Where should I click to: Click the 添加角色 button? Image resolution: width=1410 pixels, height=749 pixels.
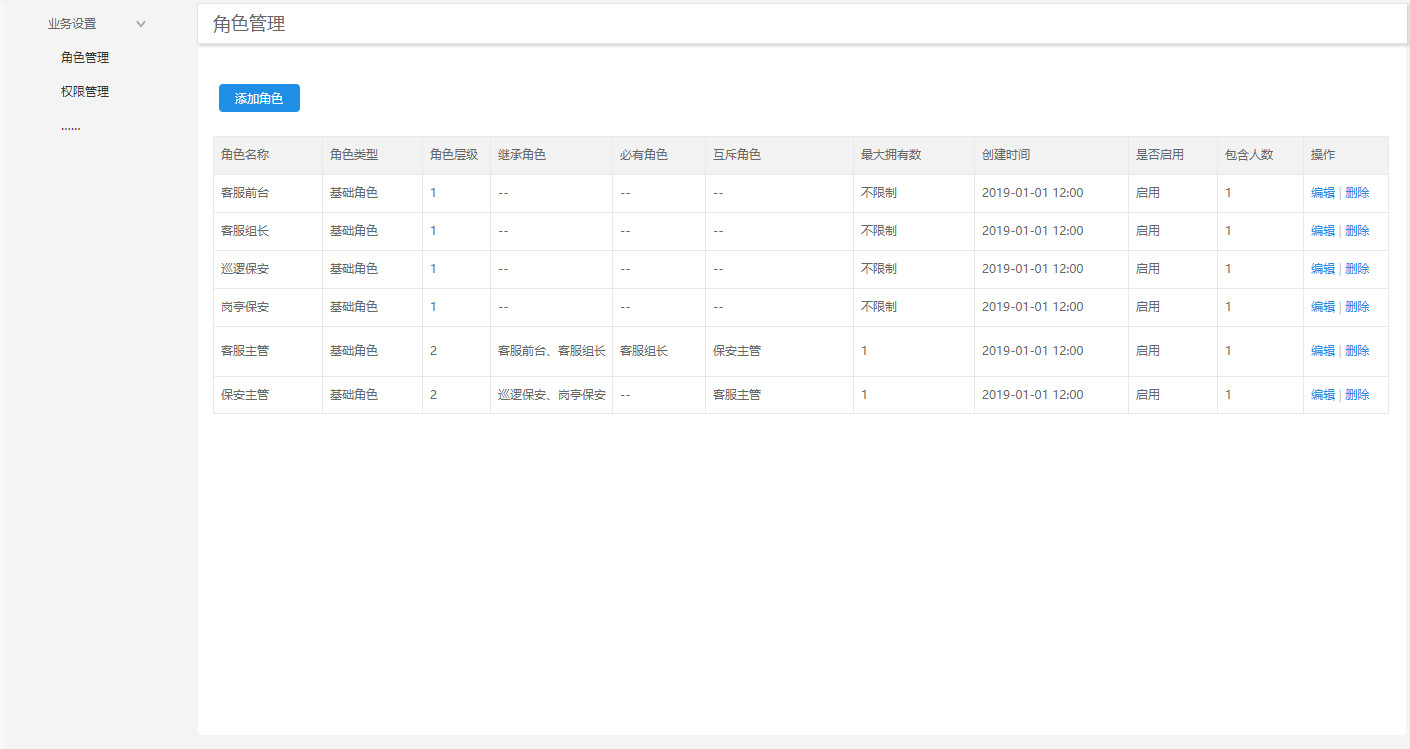[x=259, y=97]
